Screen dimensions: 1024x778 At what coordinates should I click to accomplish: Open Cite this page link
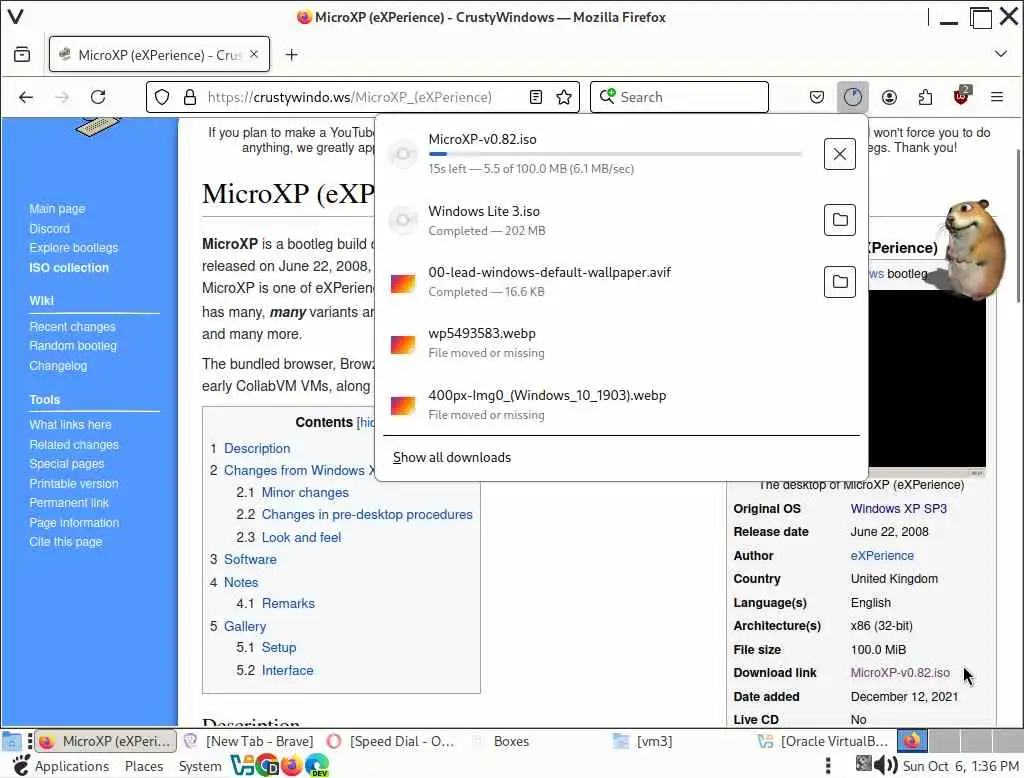click(66, 542)
